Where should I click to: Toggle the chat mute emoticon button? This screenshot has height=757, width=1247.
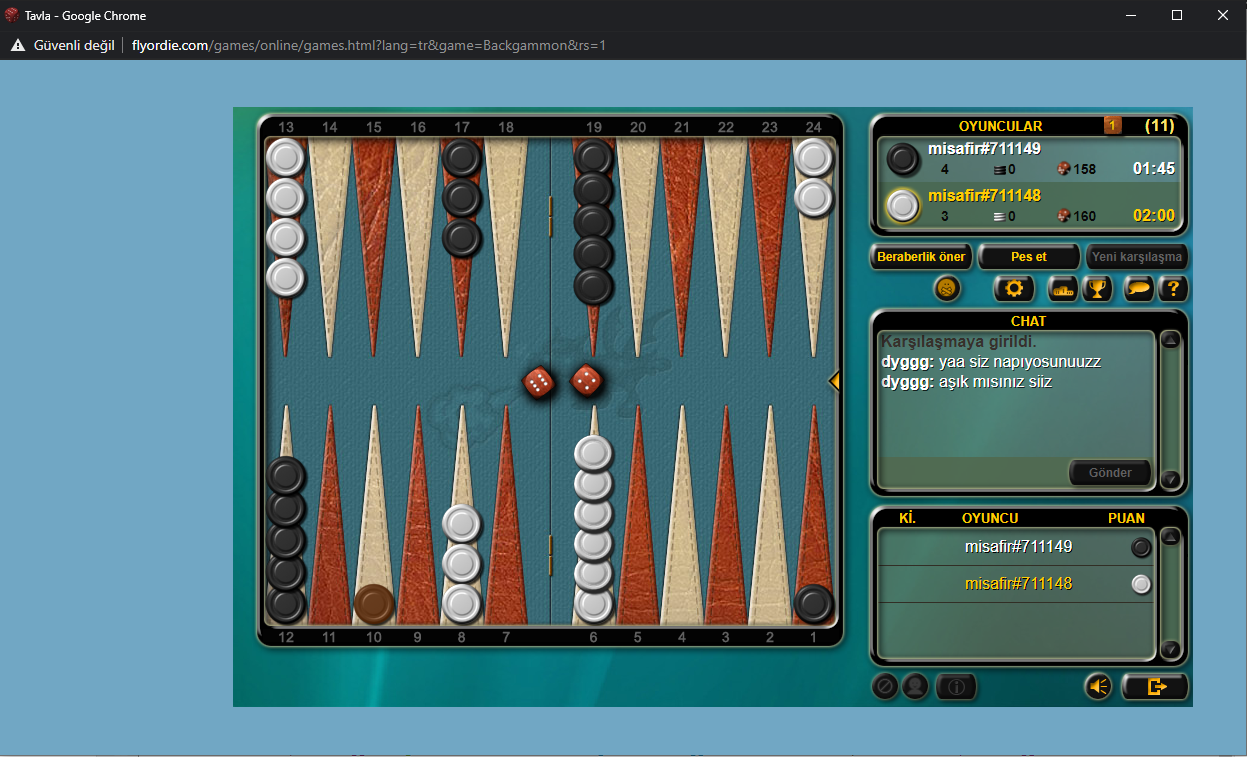click(947, 289)
